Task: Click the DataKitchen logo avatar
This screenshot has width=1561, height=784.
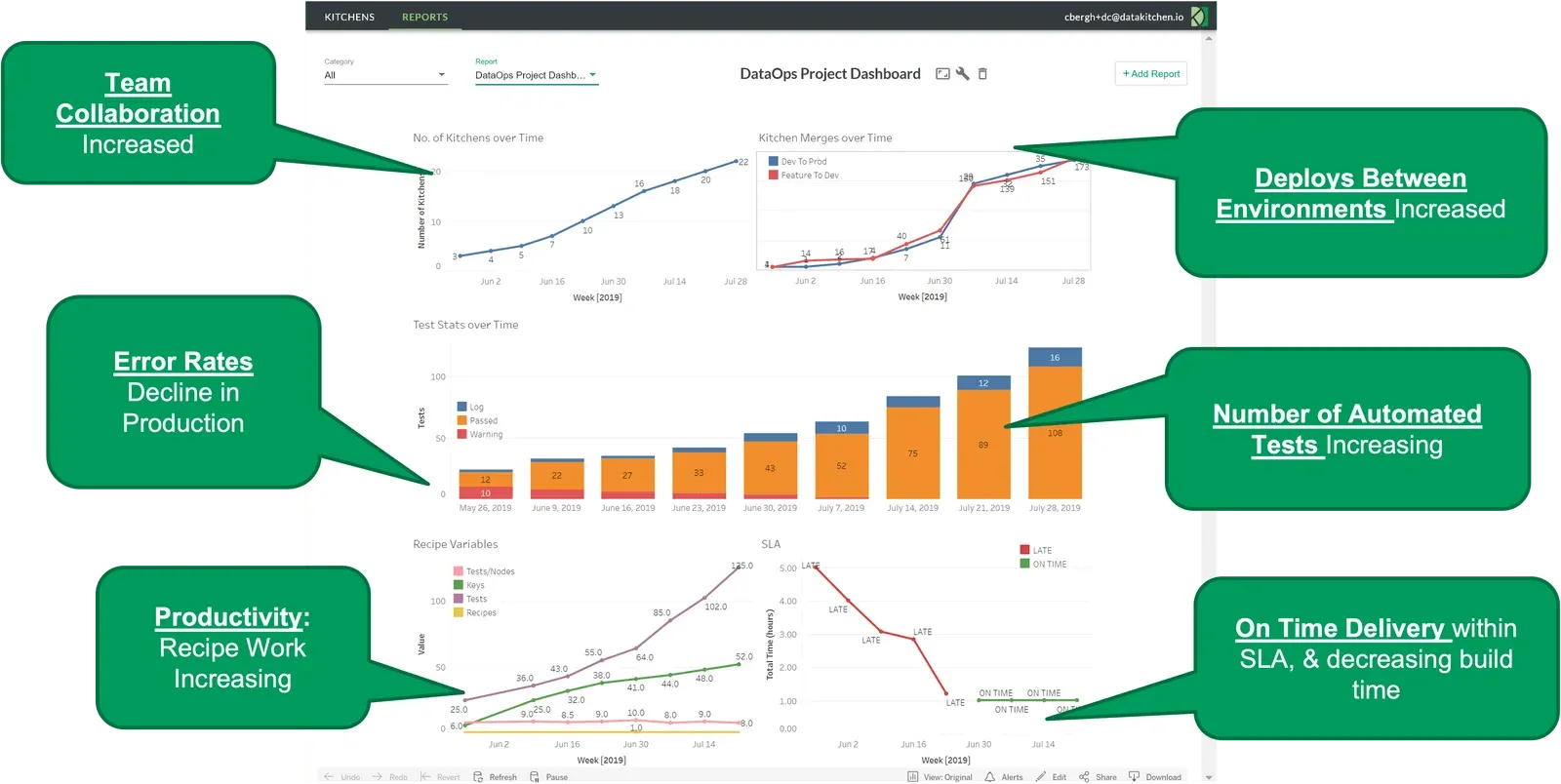Action: pyautogui.click(x=1199, y=17)
